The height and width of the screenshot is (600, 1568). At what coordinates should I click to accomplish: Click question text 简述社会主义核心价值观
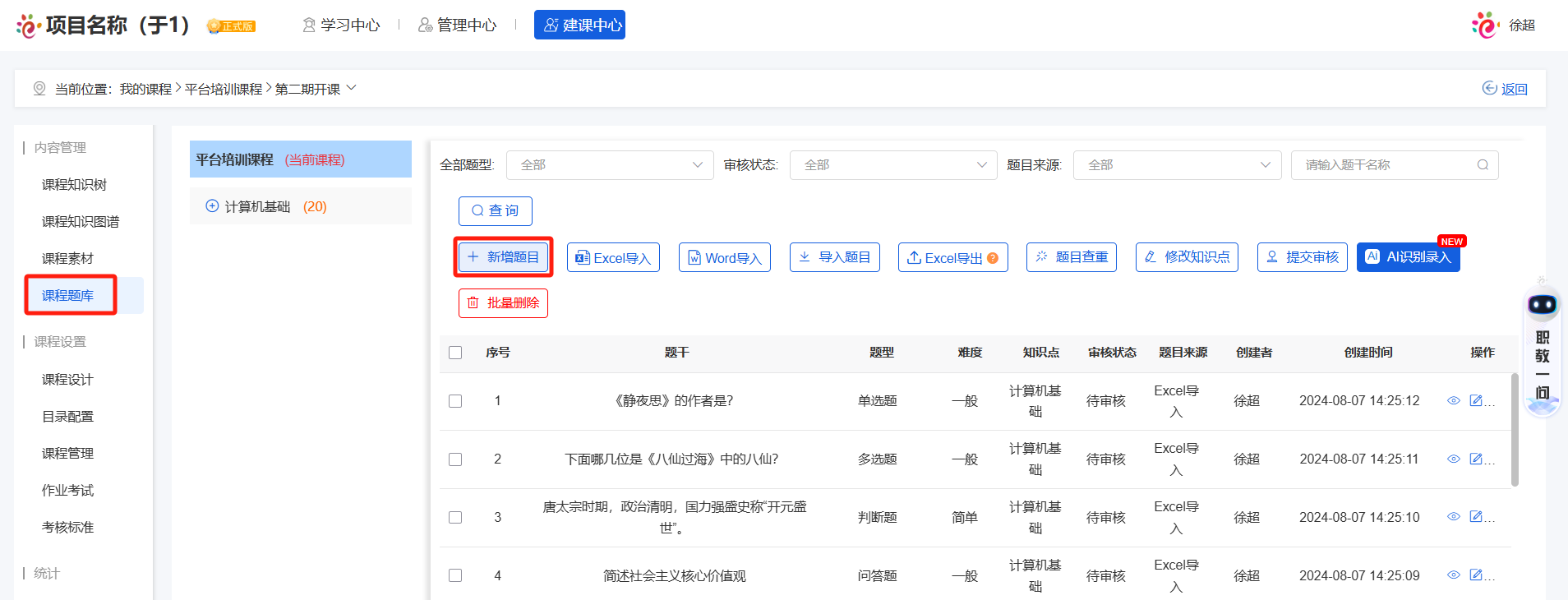(675, 575)
